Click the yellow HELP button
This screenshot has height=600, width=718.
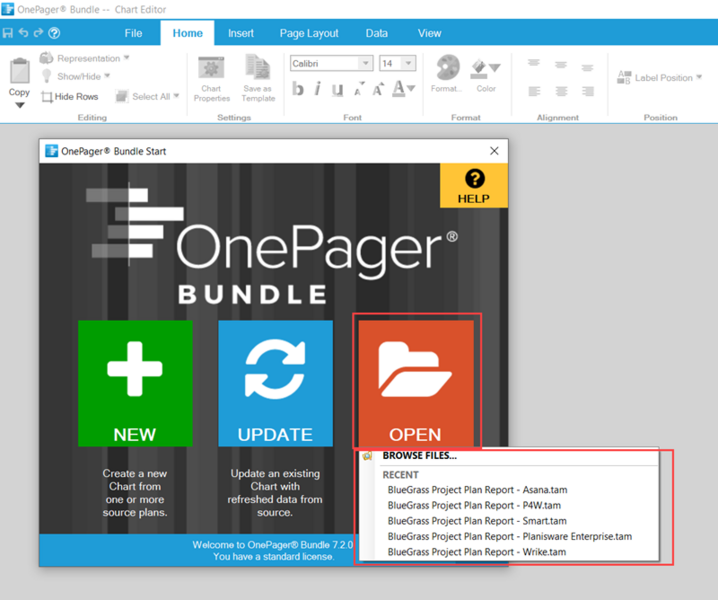pos(474,186)
